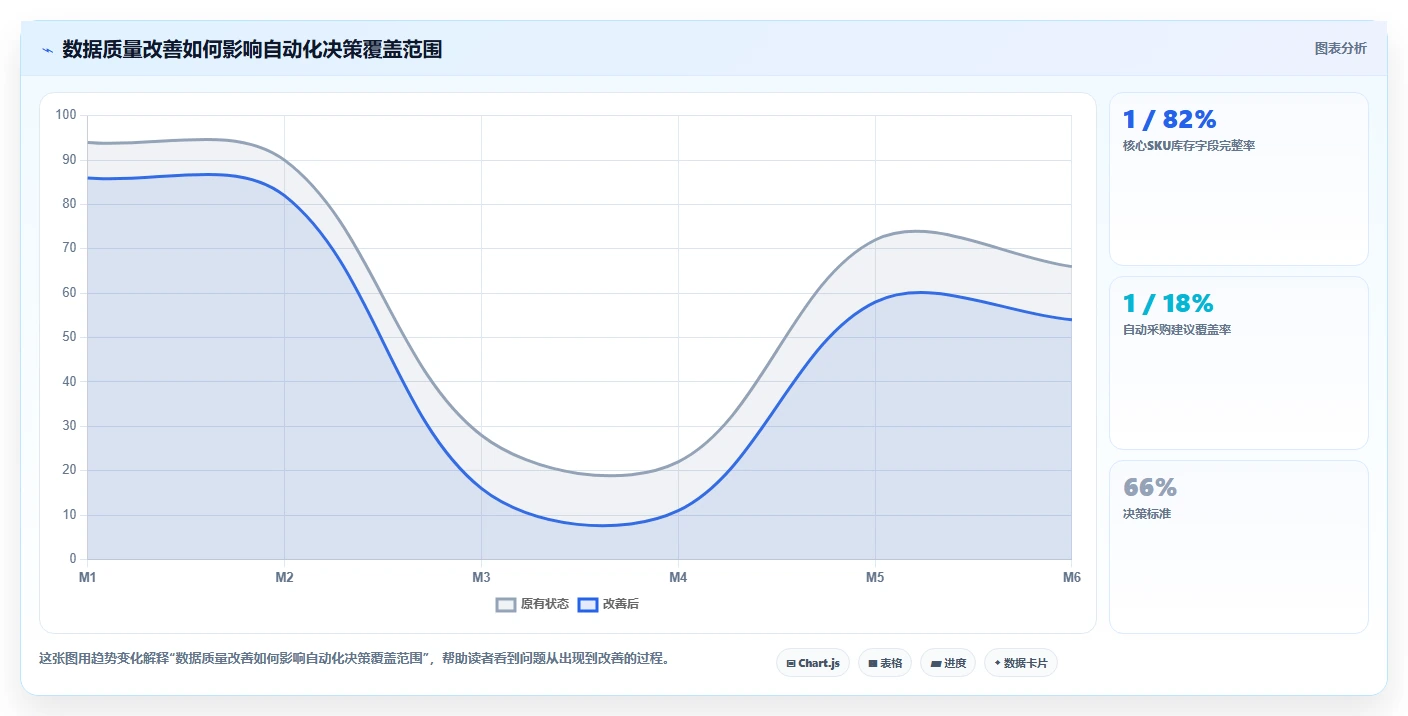The height and width of the screenshot is (716, 1408).
Task: Toggle the 改善后 legend series
Action: 609,604
